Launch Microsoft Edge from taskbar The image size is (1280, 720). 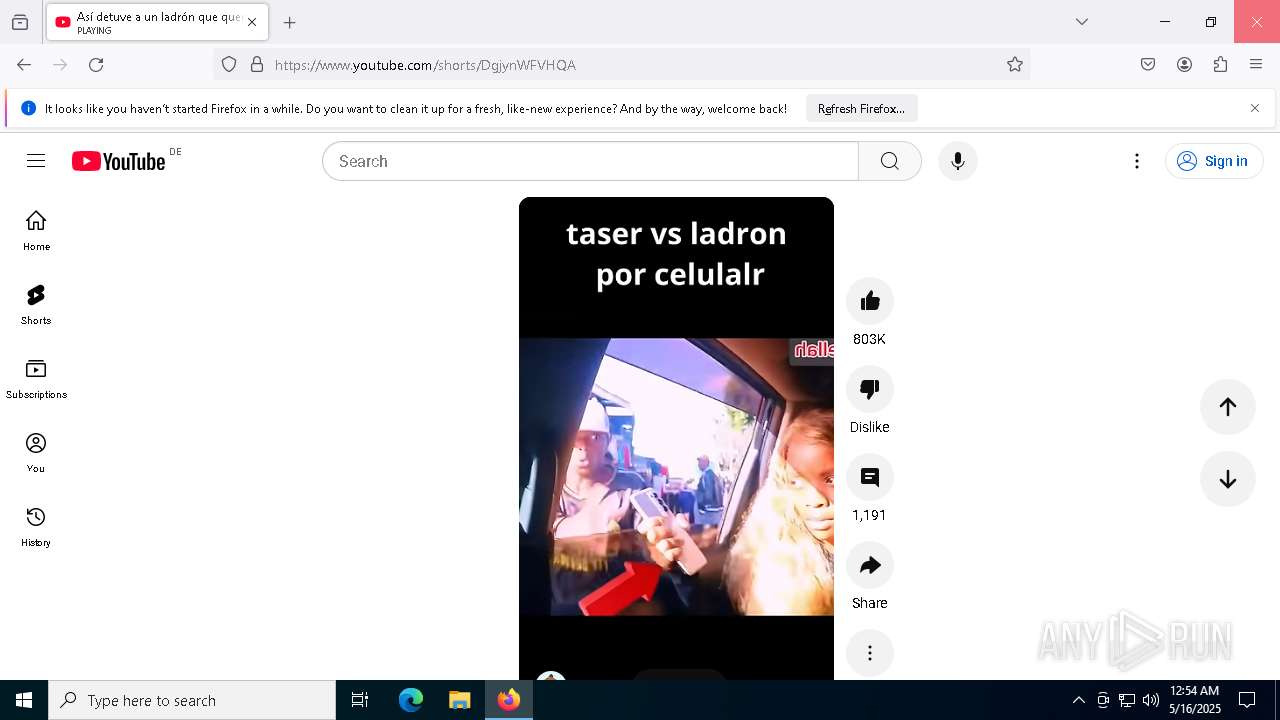coord(411,700)
